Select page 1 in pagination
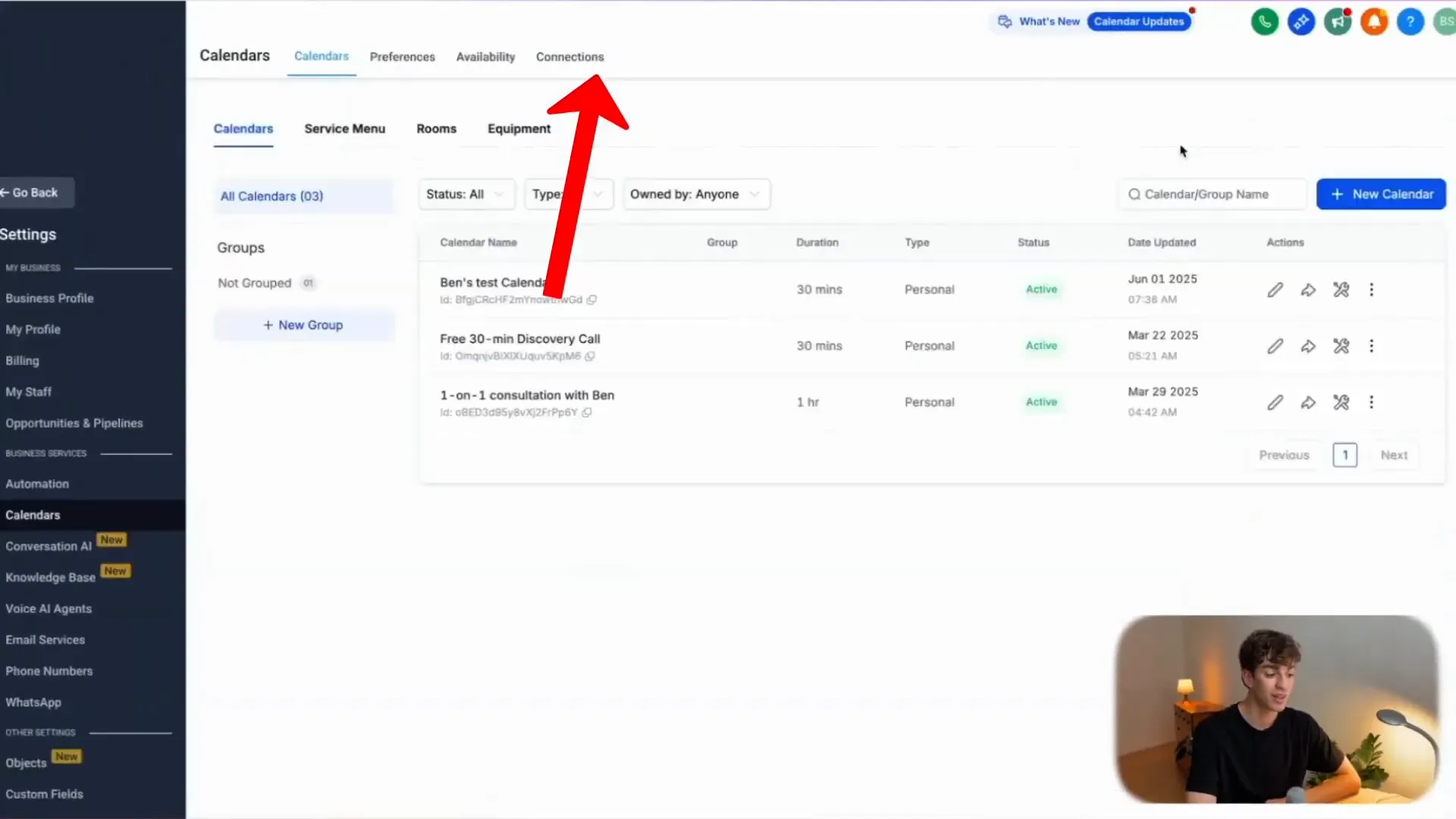This screenshot has height=819, width=1456. tap(1345, 455)
